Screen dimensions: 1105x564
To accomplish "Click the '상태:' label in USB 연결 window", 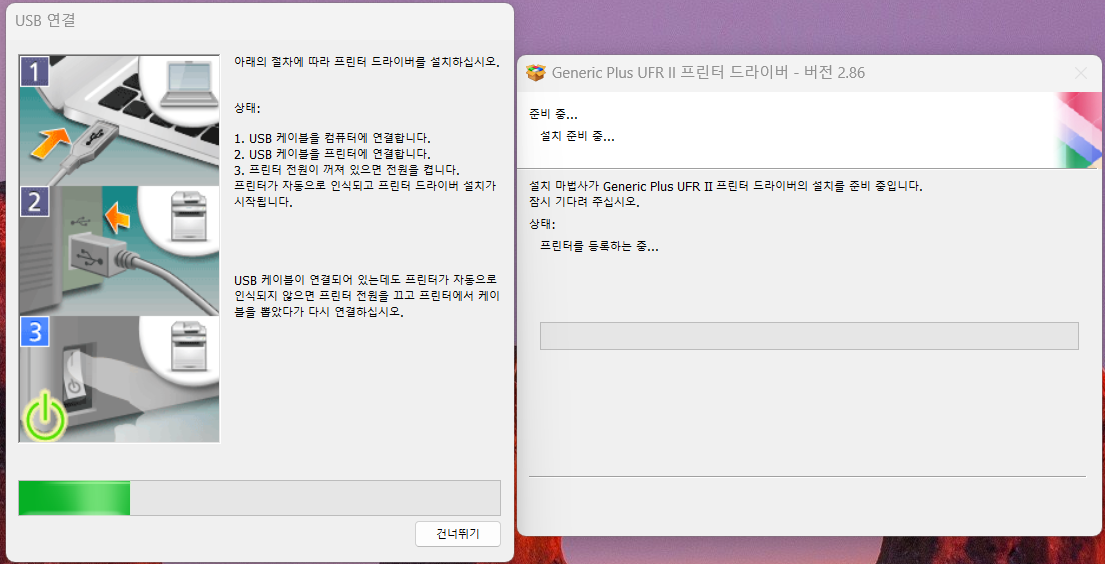I will pyautogui.click(x=247, y=109).
